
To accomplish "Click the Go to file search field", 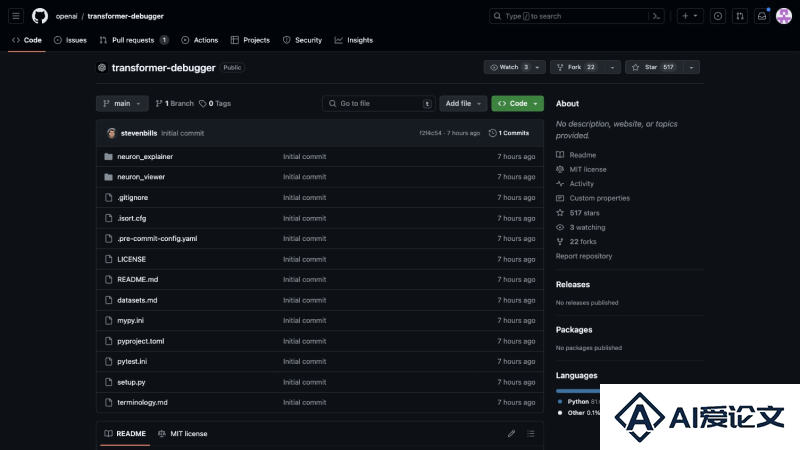I will coord(379,104).
